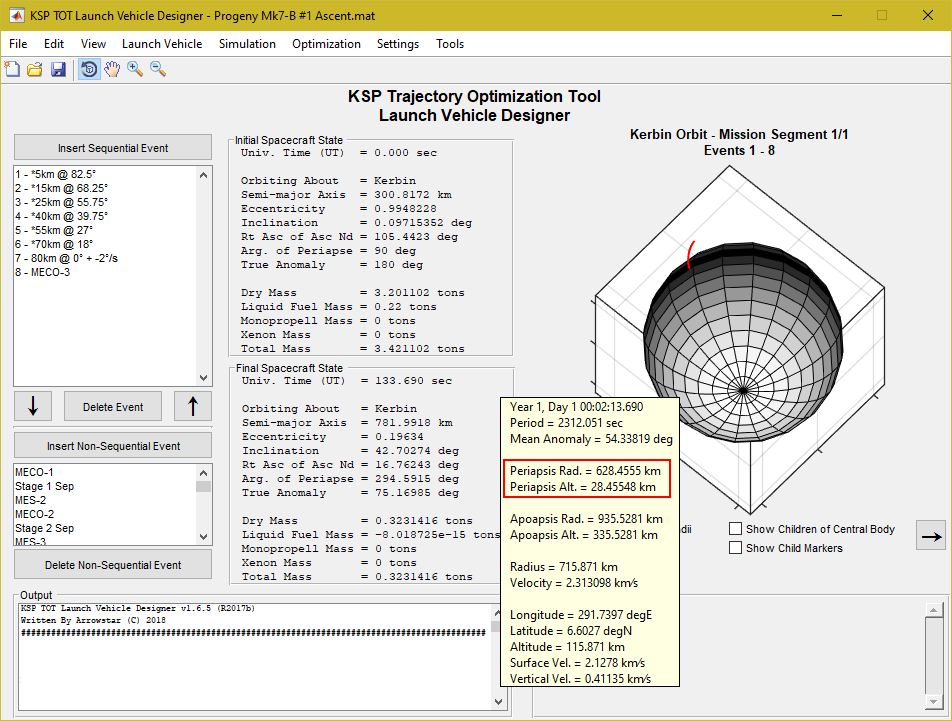Click the right-side vertical slider track
This screenshot has height=721, width=952.
[933, 656]
